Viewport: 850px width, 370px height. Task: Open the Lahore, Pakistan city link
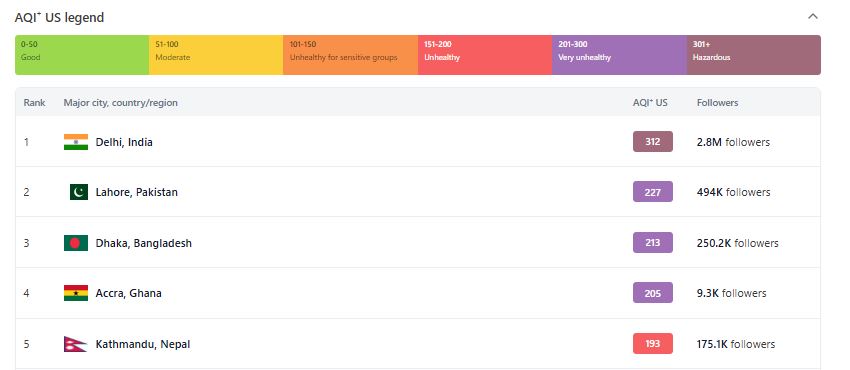[x=137, y=192]
